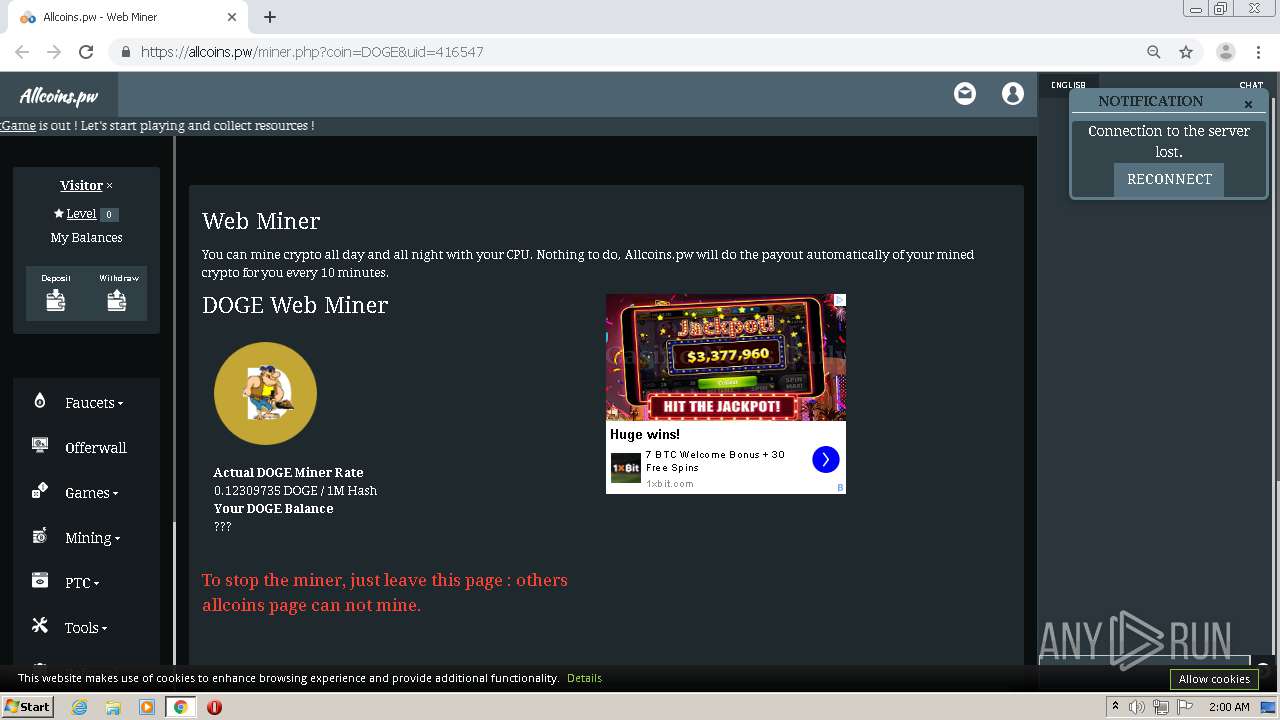Click the Windows Start button
The image size is (1280, 720).
tap(27, 707)
